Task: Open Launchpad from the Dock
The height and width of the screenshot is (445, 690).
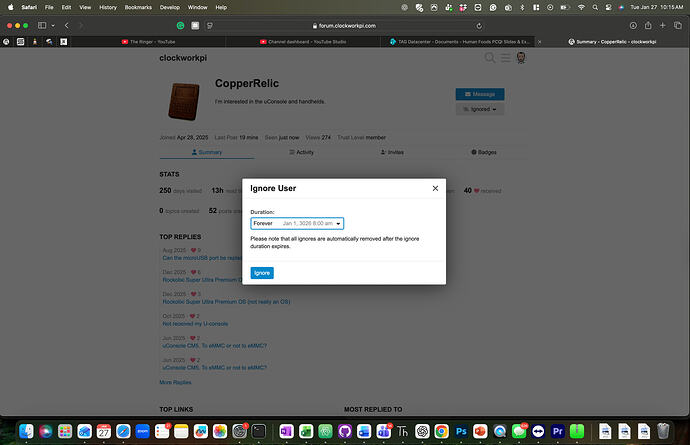Action: 65,431
